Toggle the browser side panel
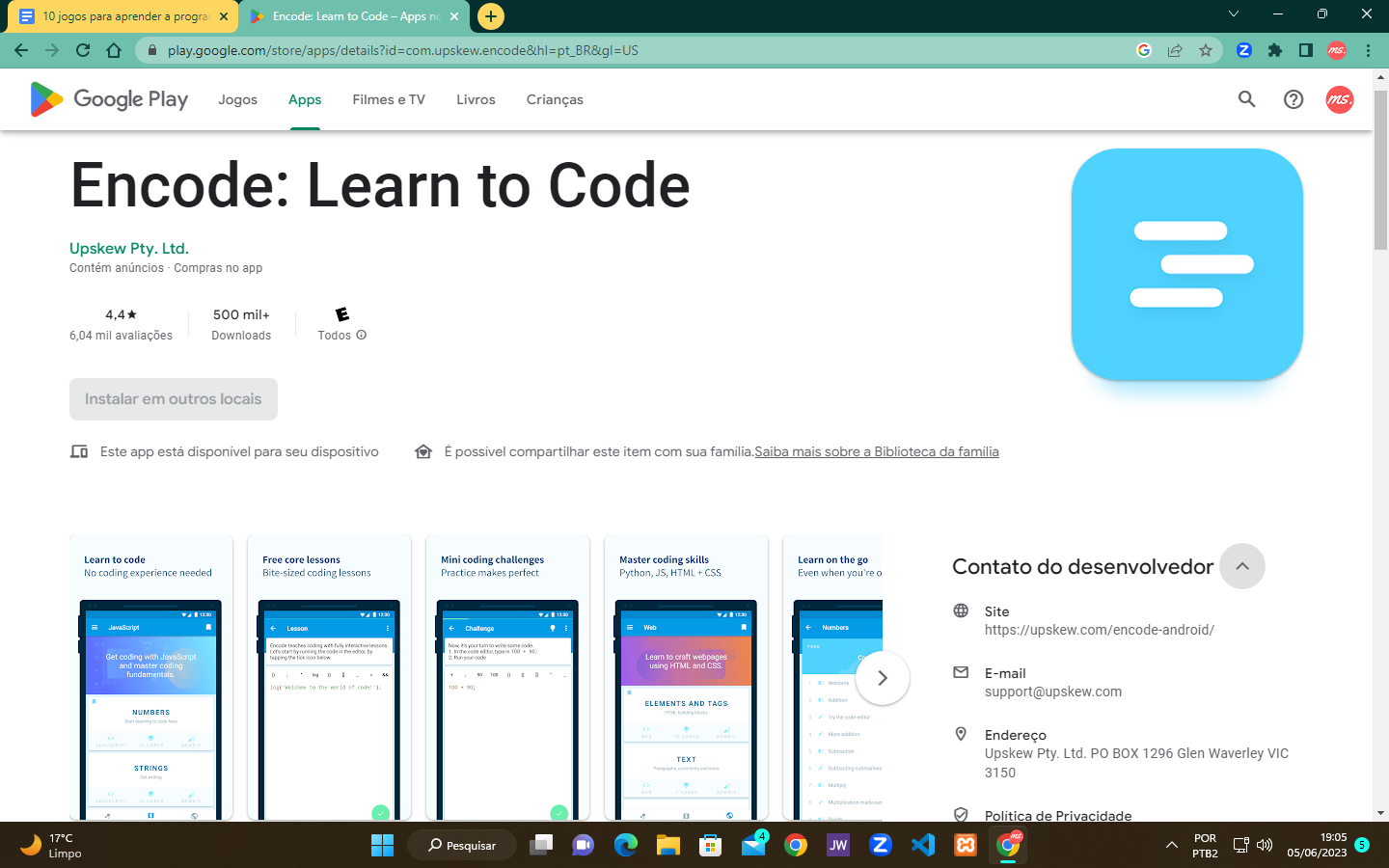 (x=1306, y=50)
